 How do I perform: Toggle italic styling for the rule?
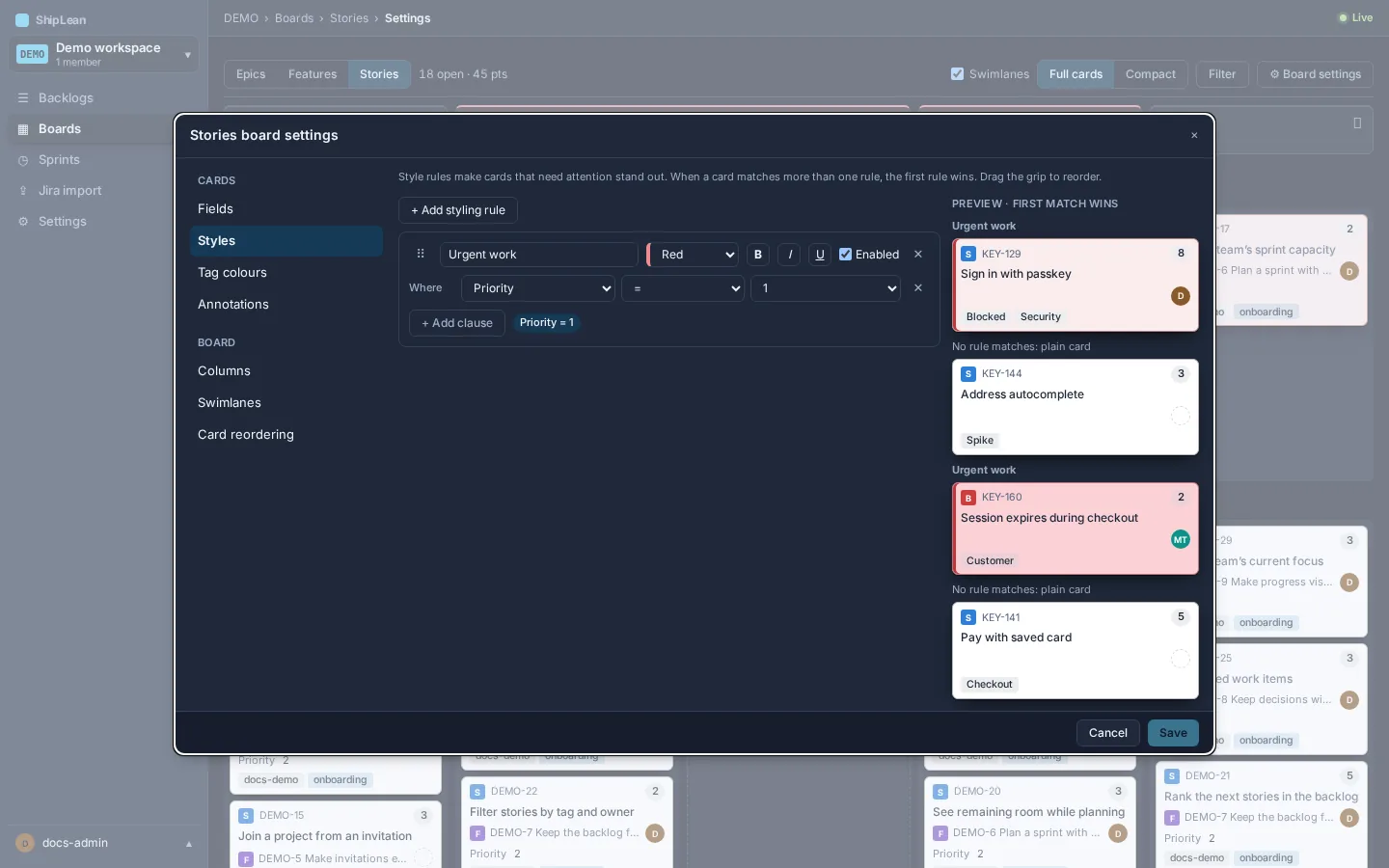pos(790,255)
